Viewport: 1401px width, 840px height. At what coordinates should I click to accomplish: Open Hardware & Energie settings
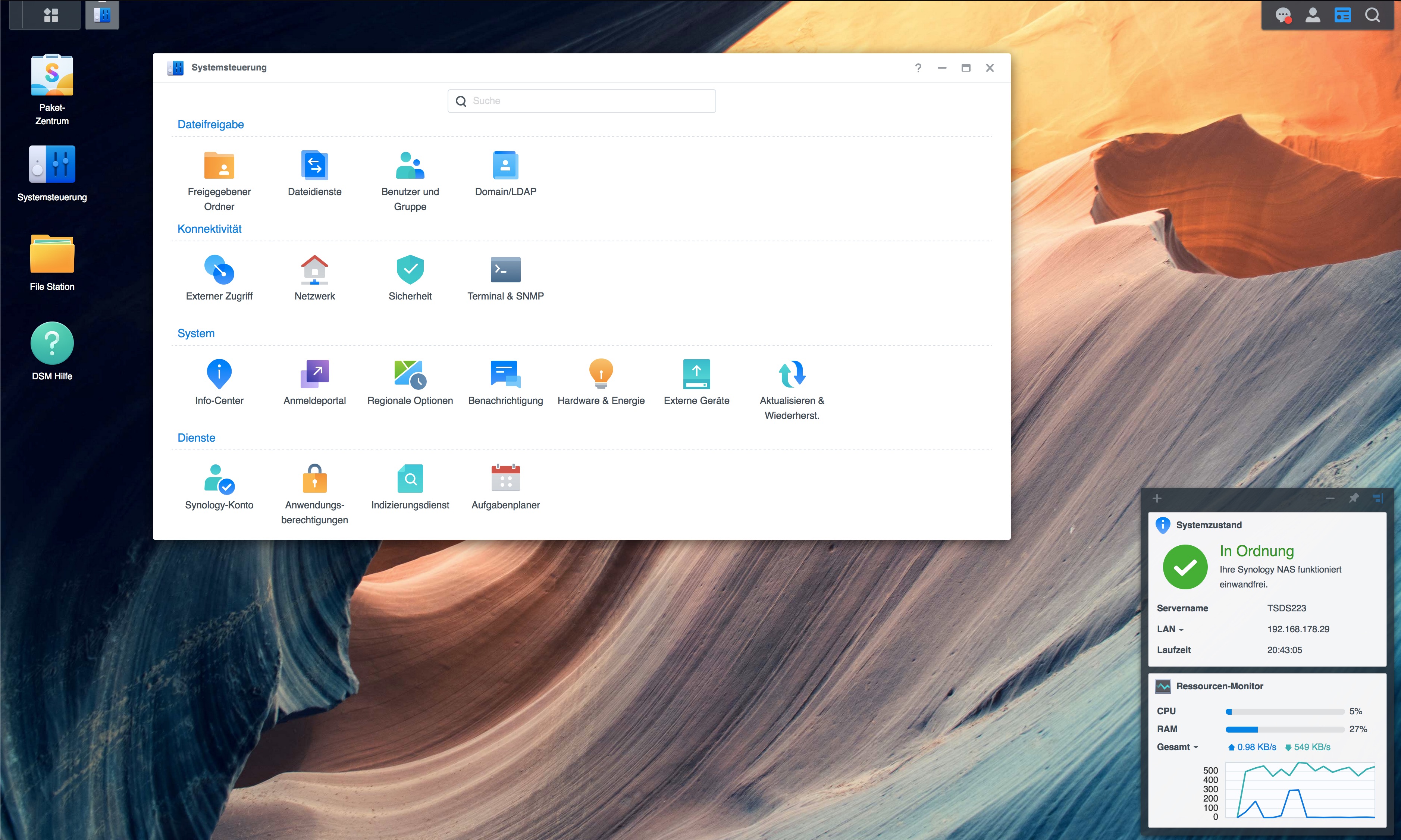point(601,374)
